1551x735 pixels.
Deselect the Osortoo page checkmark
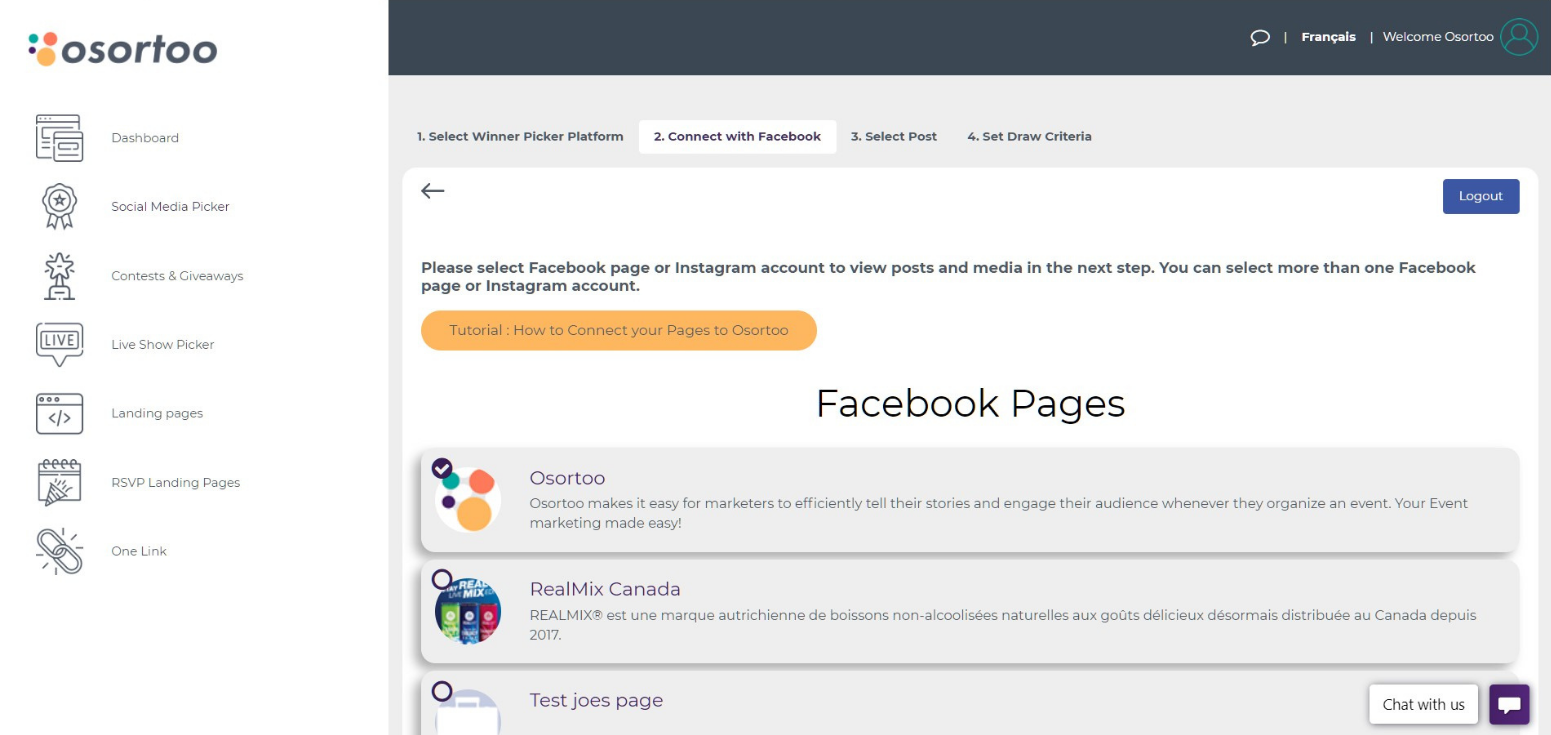point(442,468)
